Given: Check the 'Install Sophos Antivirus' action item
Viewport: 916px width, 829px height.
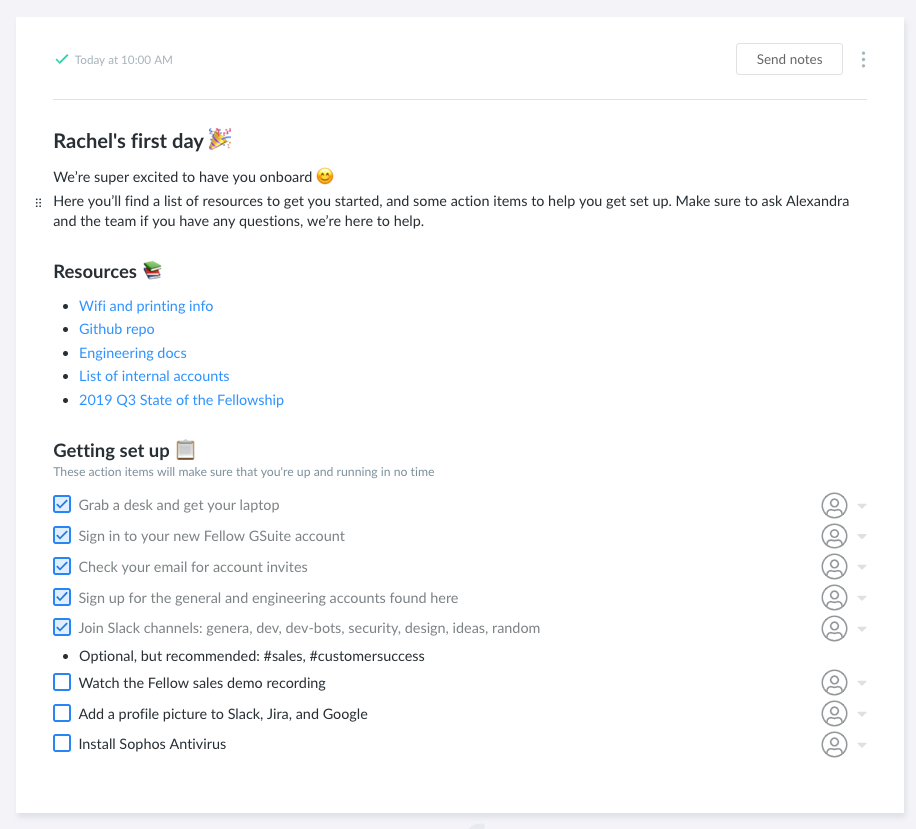Looking at the screenshot, I should click(62, 744).
